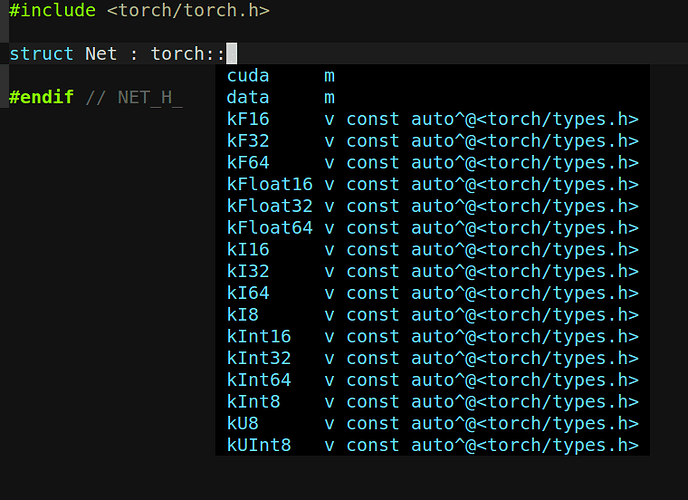The height and width of the screenshot is (500, 688).
Task: Select cuda from the completion list
Action: point(248,76)
